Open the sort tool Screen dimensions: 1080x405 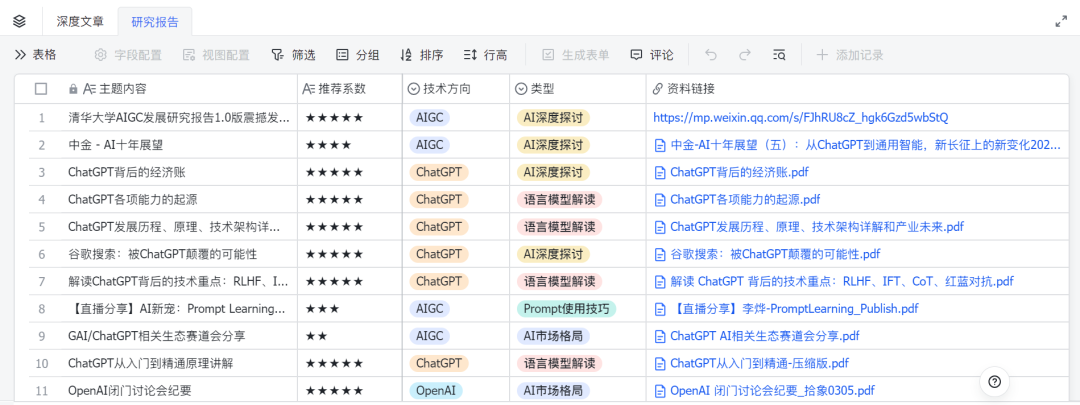pyautogui.click(x=421, y=55)
